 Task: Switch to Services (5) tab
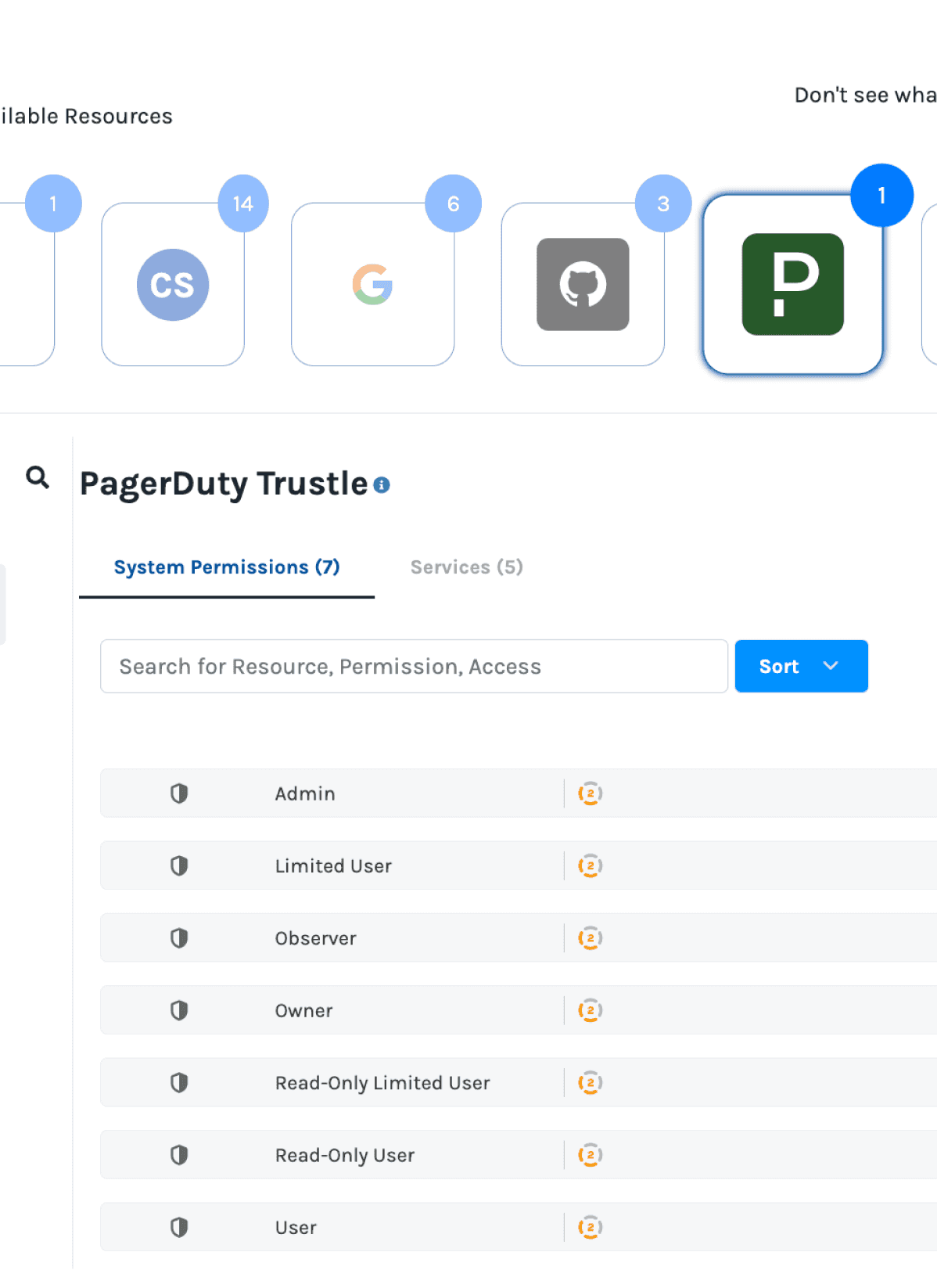pyautogui.click(x=467, y=567)
